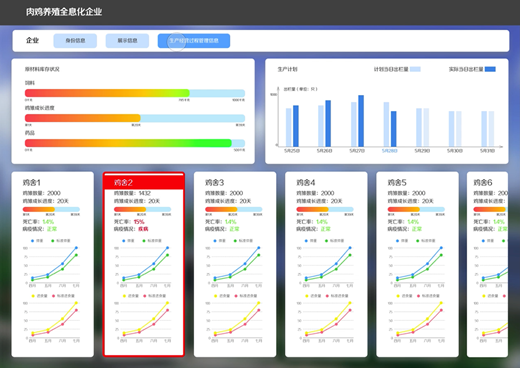
Task: Open the red 鸡舍2 card header
Action: (x=144, y=182)
